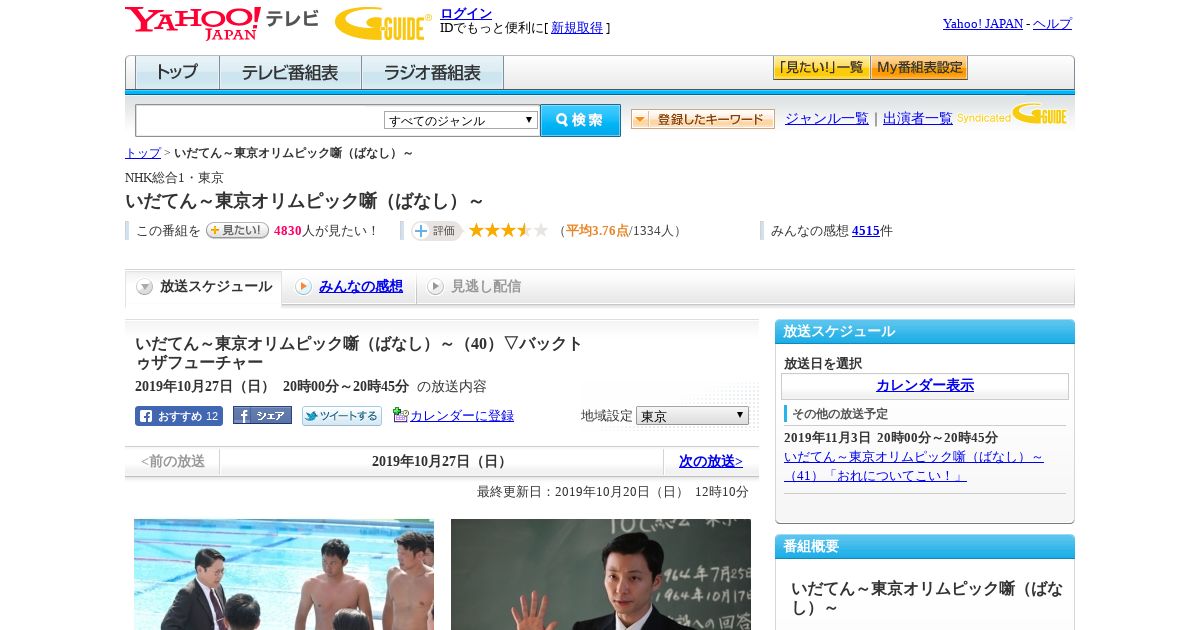The image size is (1200, 630).
Task: Open the テレビ番組表 navigation tab
Action: (x=290, y=73)
